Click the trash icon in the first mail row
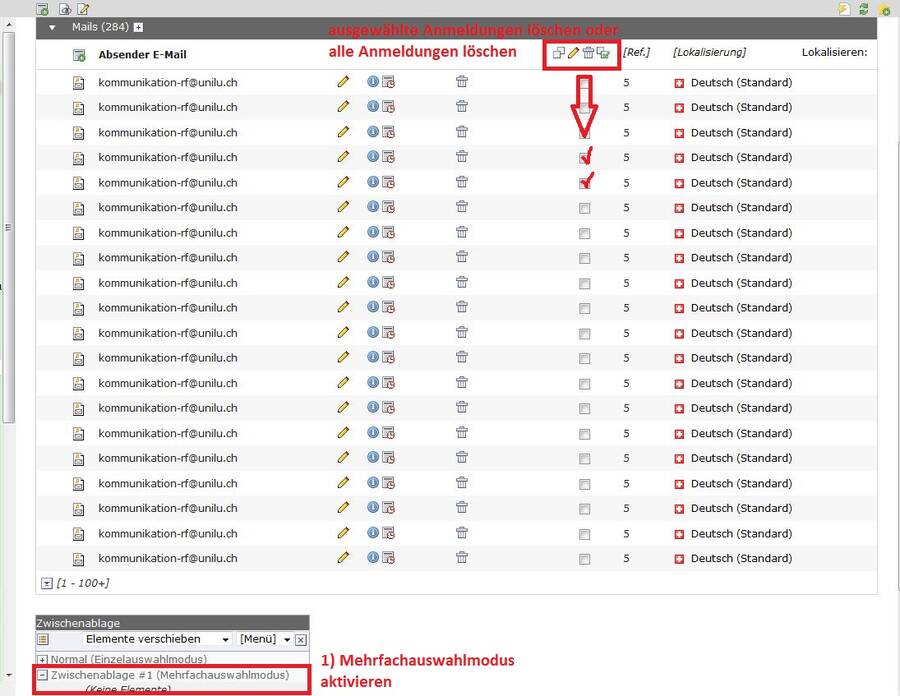Image resolution: width=900 pixels, height=696 pixels. coord(461,81)
